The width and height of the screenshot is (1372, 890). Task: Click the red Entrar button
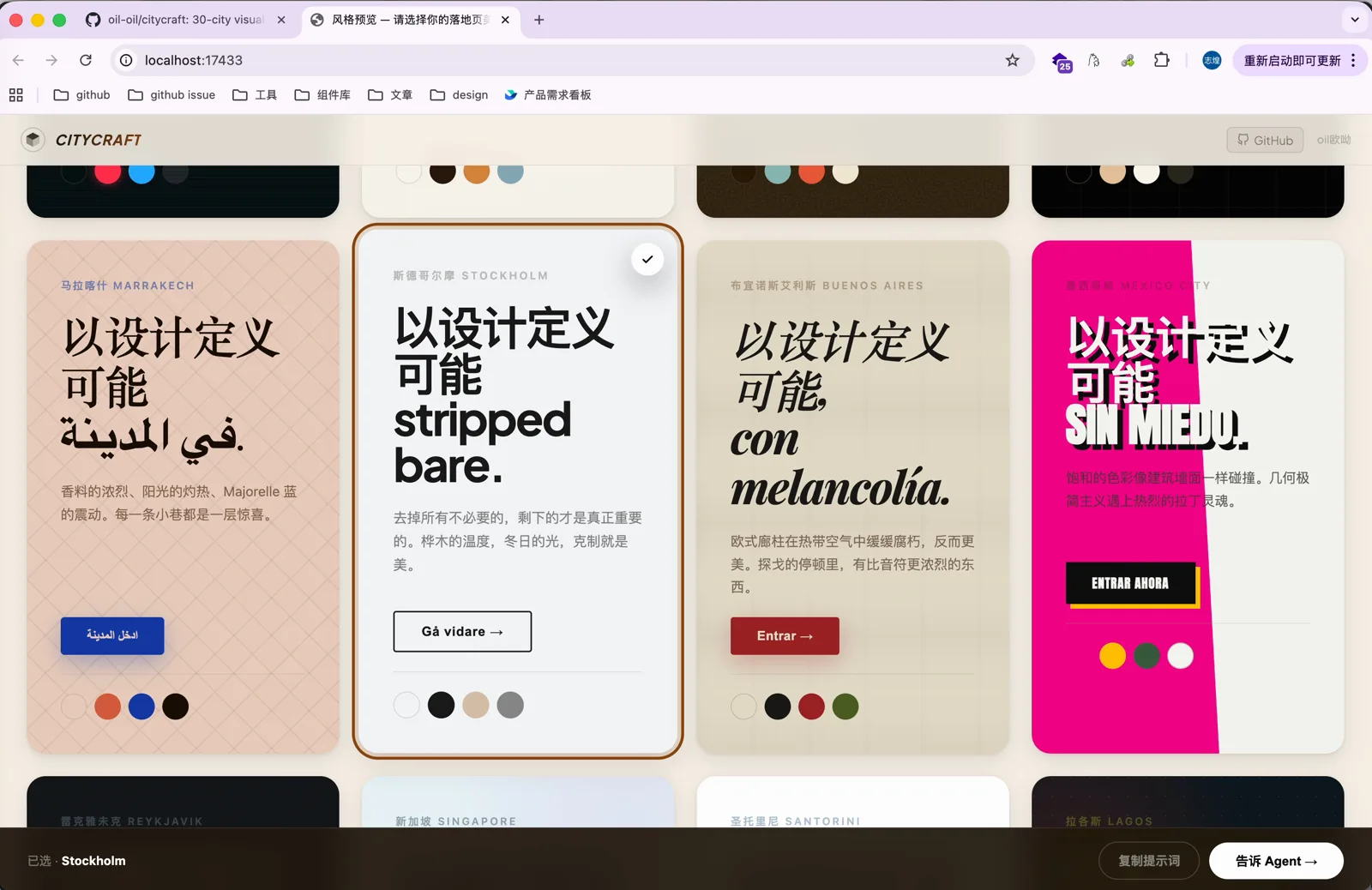tap(785, 635)
